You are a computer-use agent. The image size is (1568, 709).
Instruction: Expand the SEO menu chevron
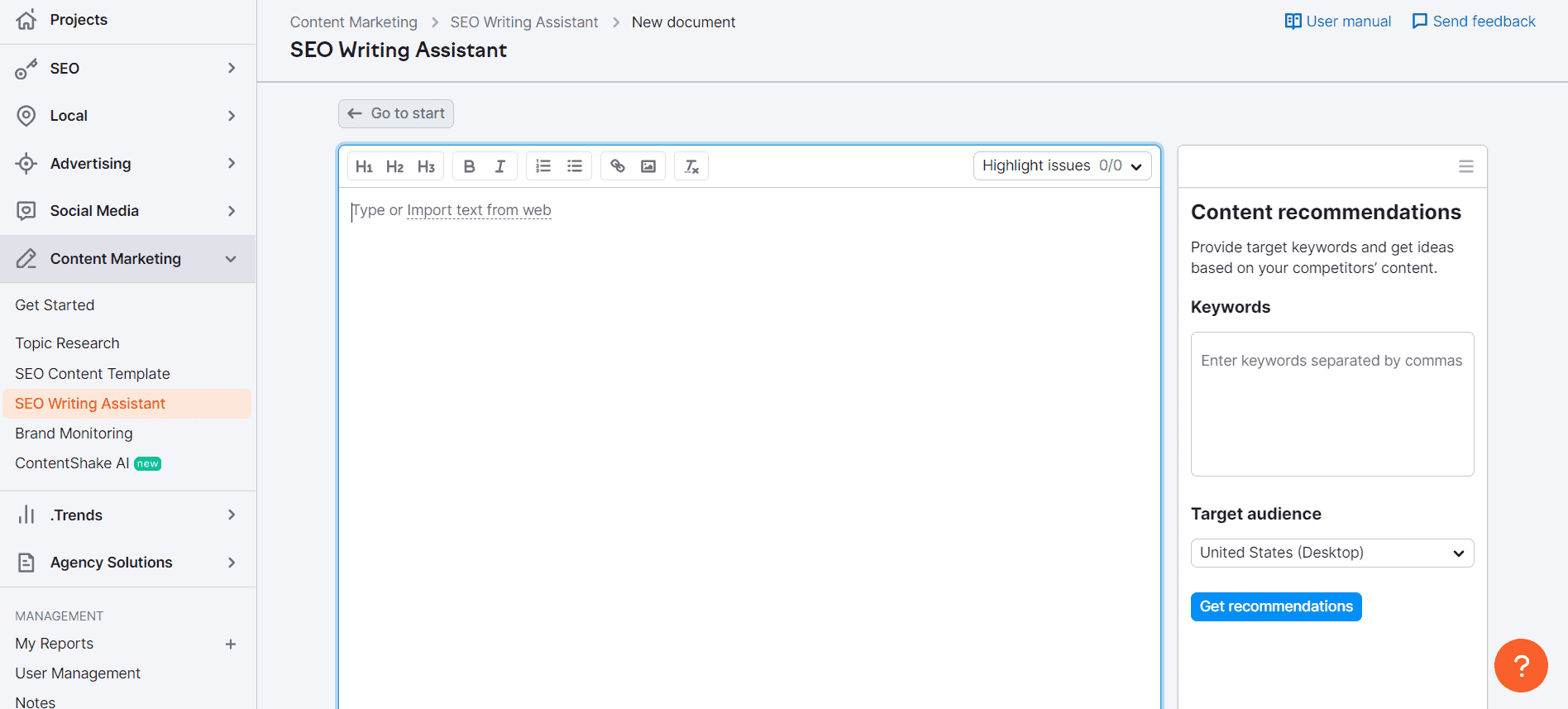point(232,68)
